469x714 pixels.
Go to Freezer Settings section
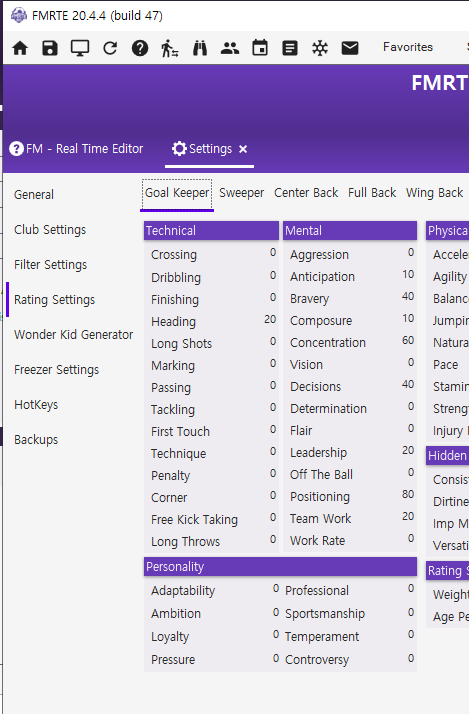pos(56,370)
